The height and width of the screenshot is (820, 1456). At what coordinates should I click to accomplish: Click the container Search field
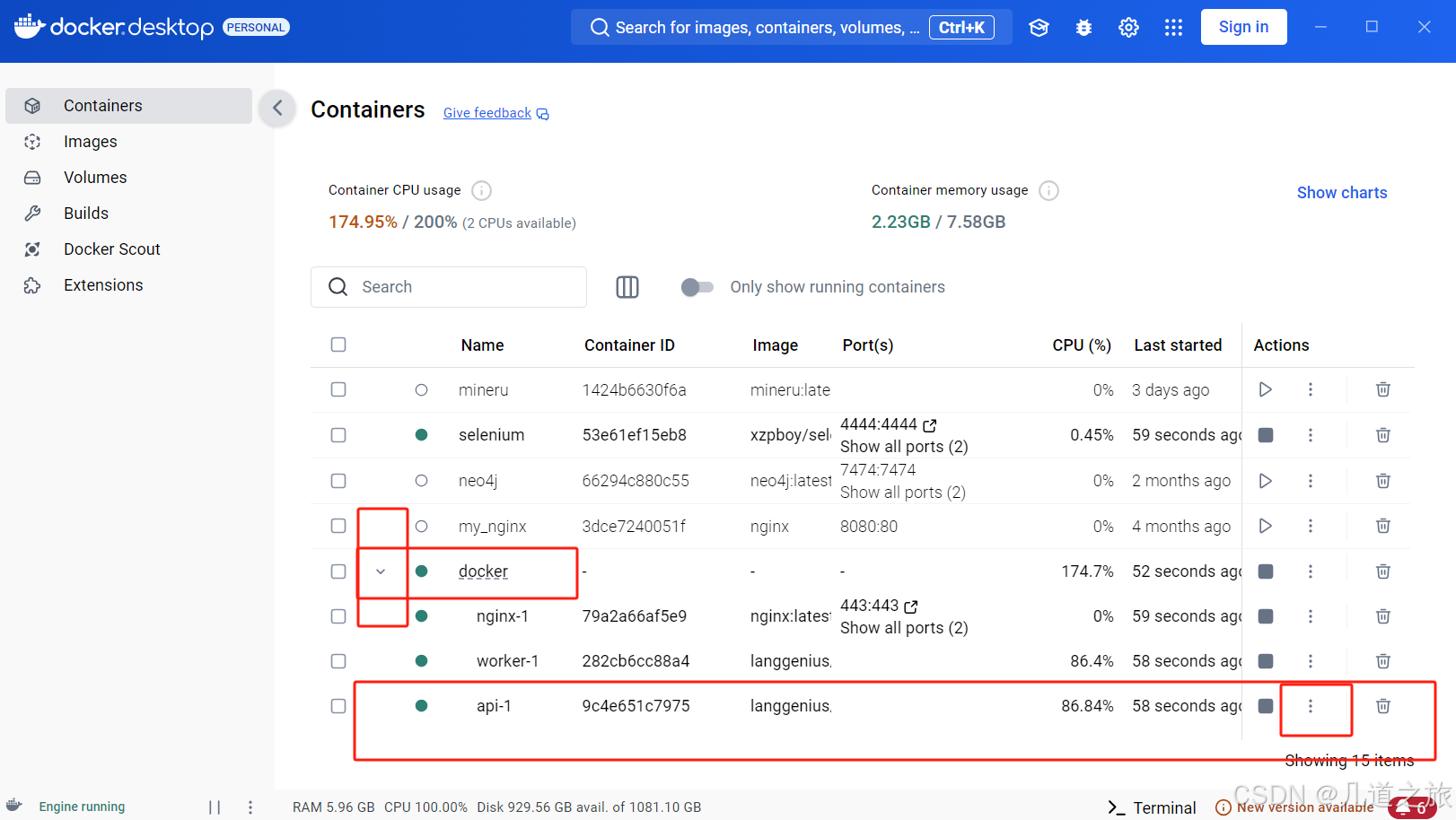449,287
